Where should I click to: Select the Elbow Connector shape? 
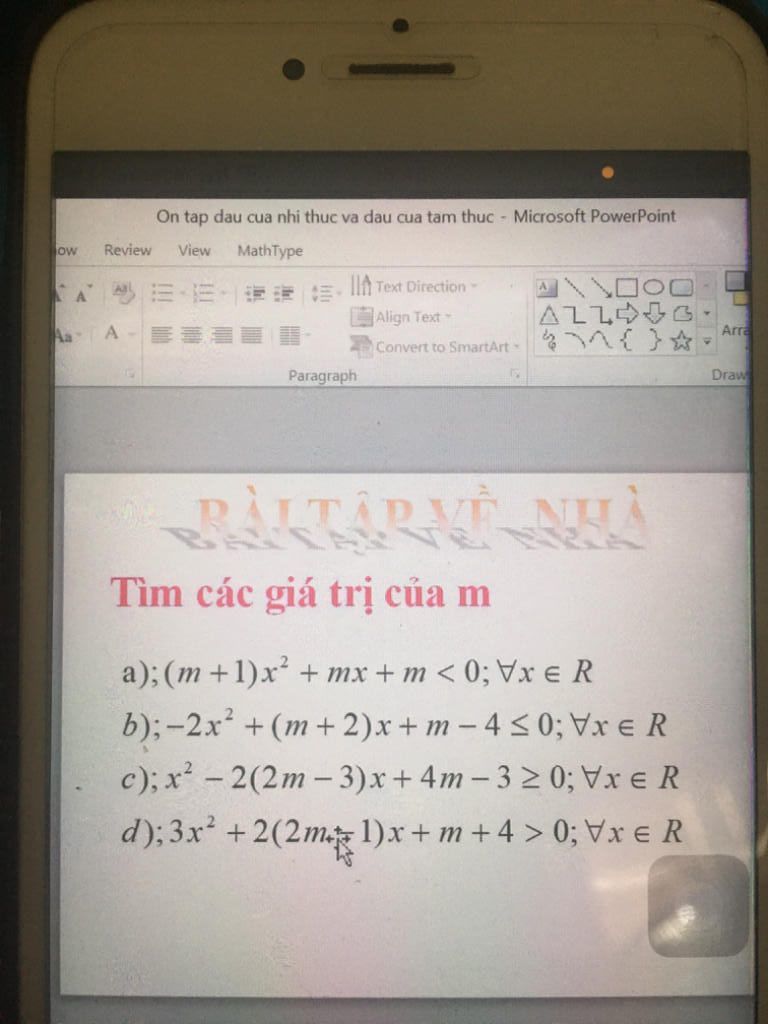(575, 316)
